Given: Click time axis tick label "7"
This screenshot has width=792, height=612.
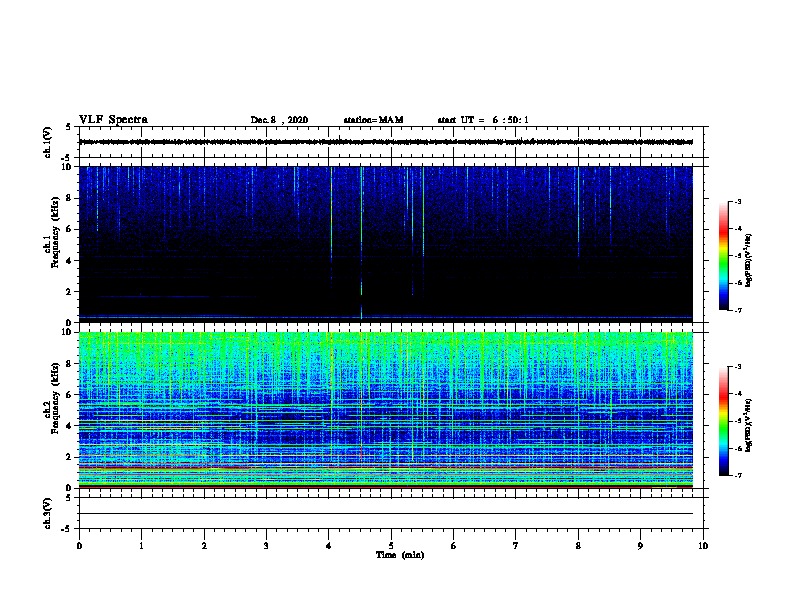Looking at the screenshot, I should [516, 545].
